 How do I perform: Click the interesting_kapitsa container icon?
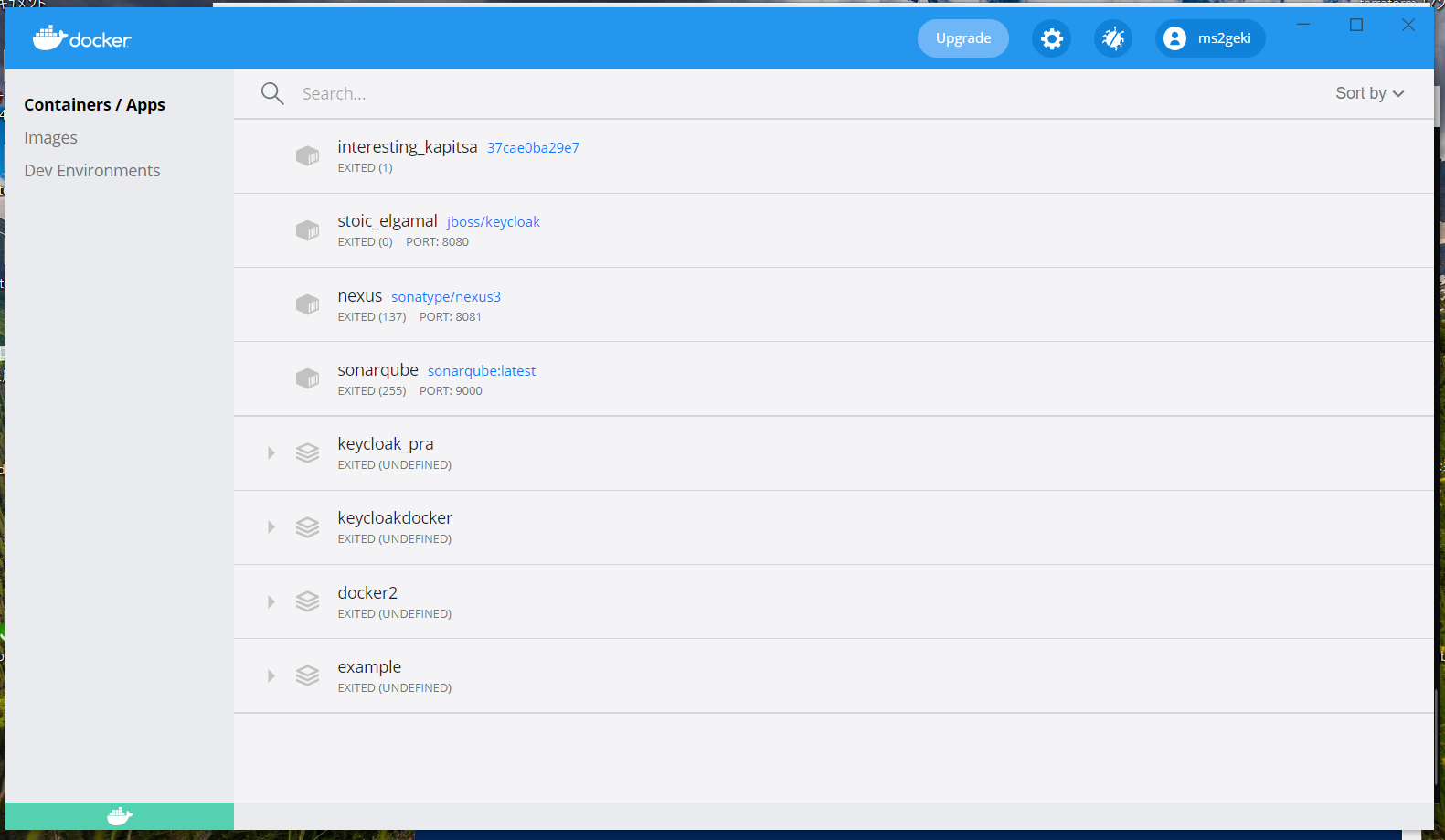pos(307,156)
